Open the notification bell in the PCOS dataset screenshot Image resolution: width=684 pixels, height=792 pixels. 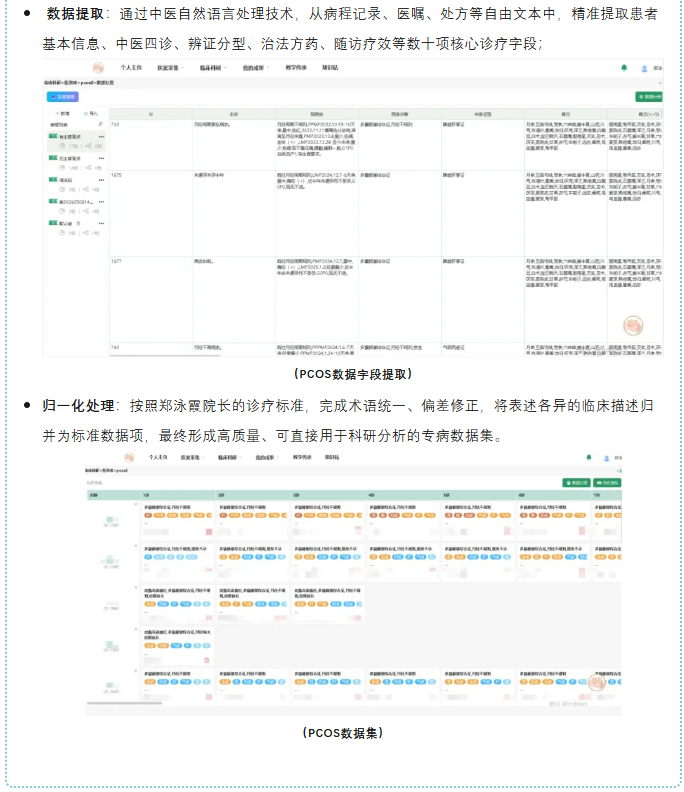point(589,458)
